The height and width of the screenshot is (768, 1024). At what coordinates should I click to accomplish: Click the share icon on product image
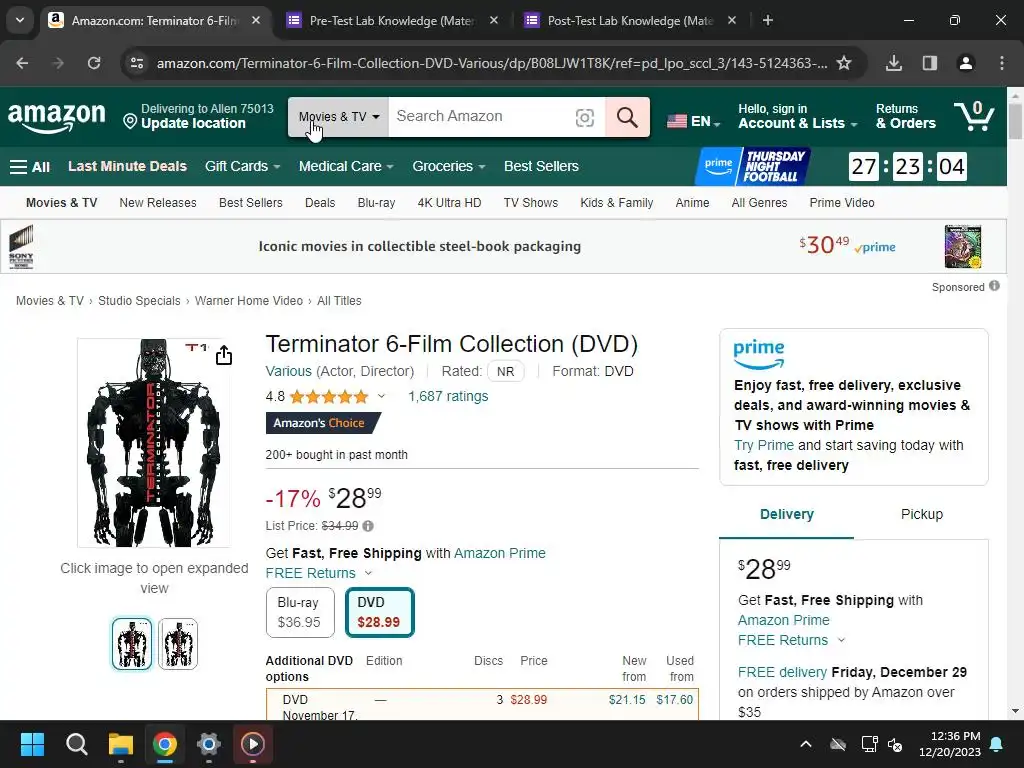click(224, 355)
